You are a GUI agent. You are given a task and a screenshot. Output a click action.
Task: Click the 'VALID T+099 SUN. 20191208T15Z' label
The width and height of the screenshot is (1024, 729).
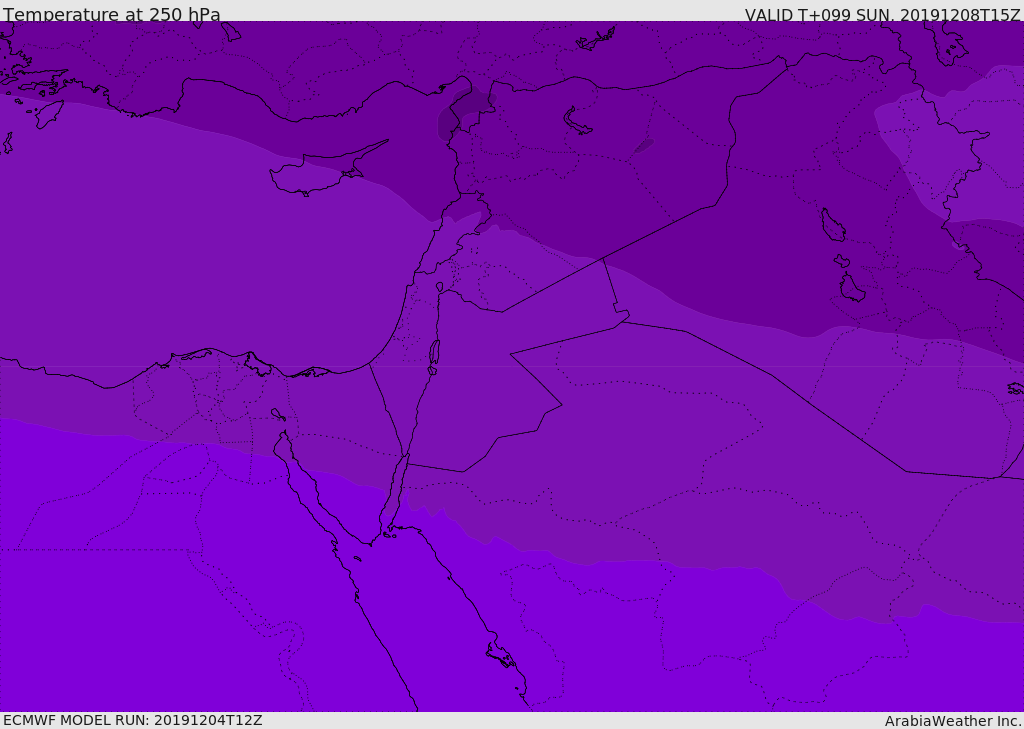pos(882,14)
